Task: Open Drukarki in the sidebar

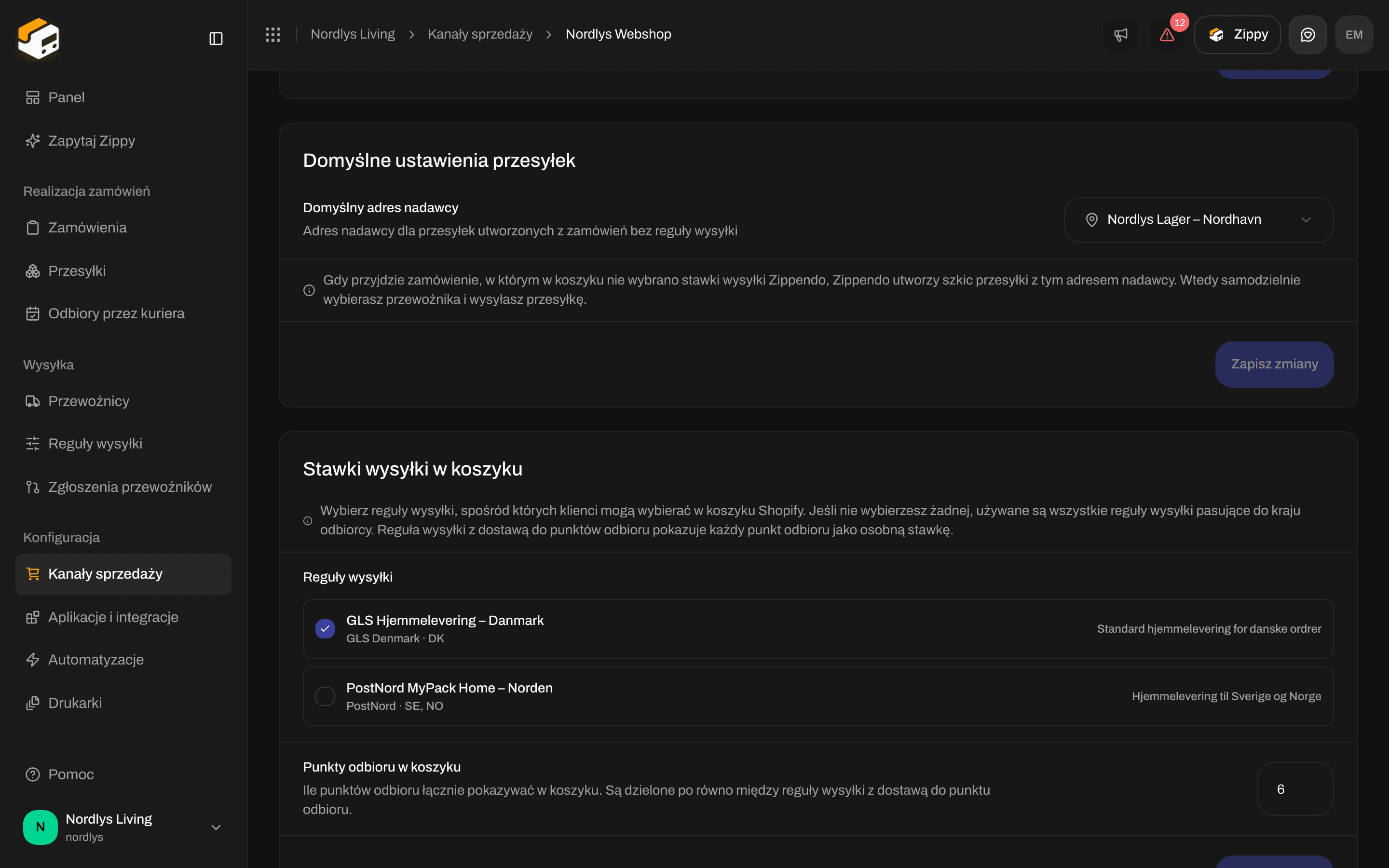Action: [x=123, y=703]
